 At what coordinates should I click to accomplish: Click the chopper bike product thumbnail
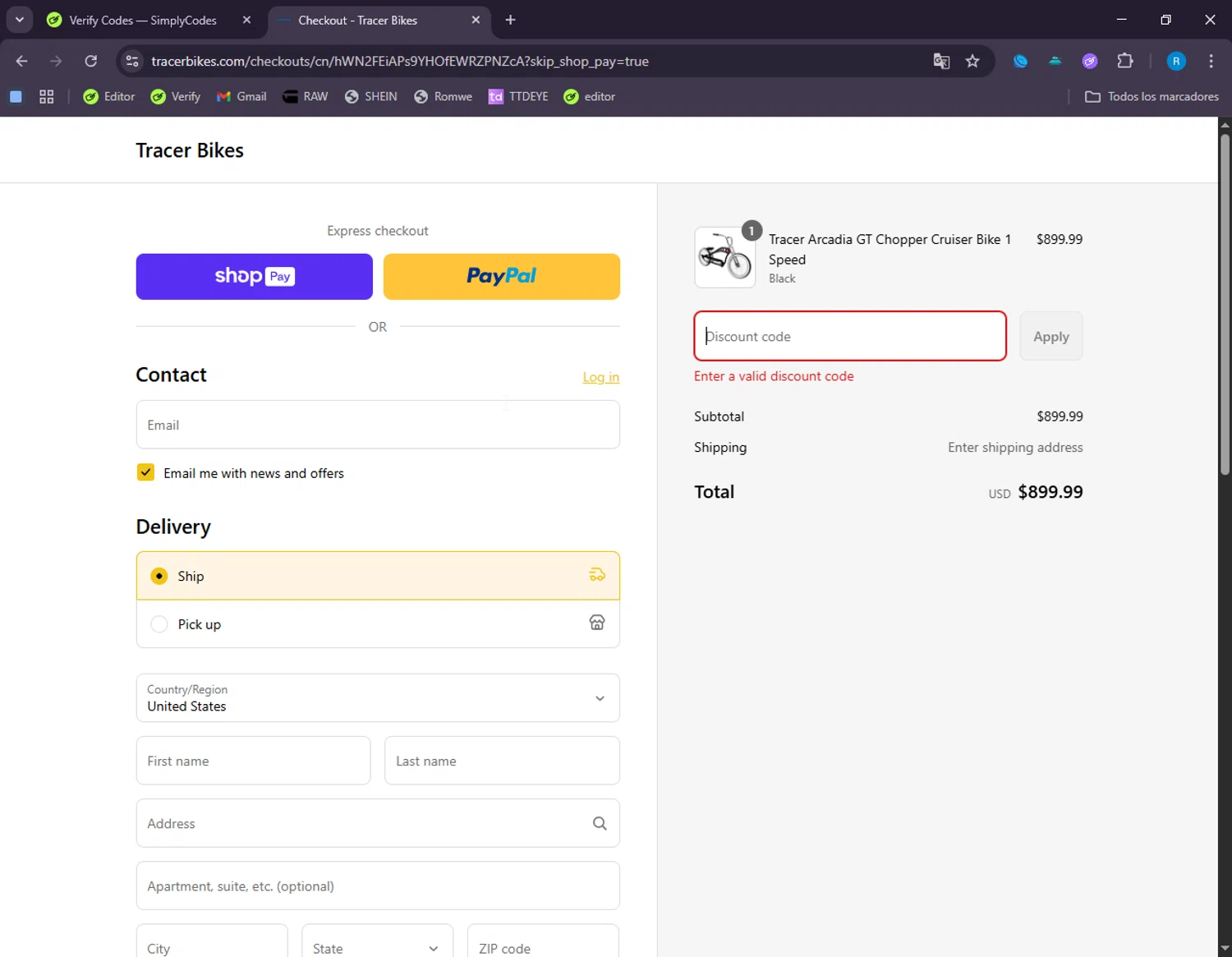click(725, 257)
